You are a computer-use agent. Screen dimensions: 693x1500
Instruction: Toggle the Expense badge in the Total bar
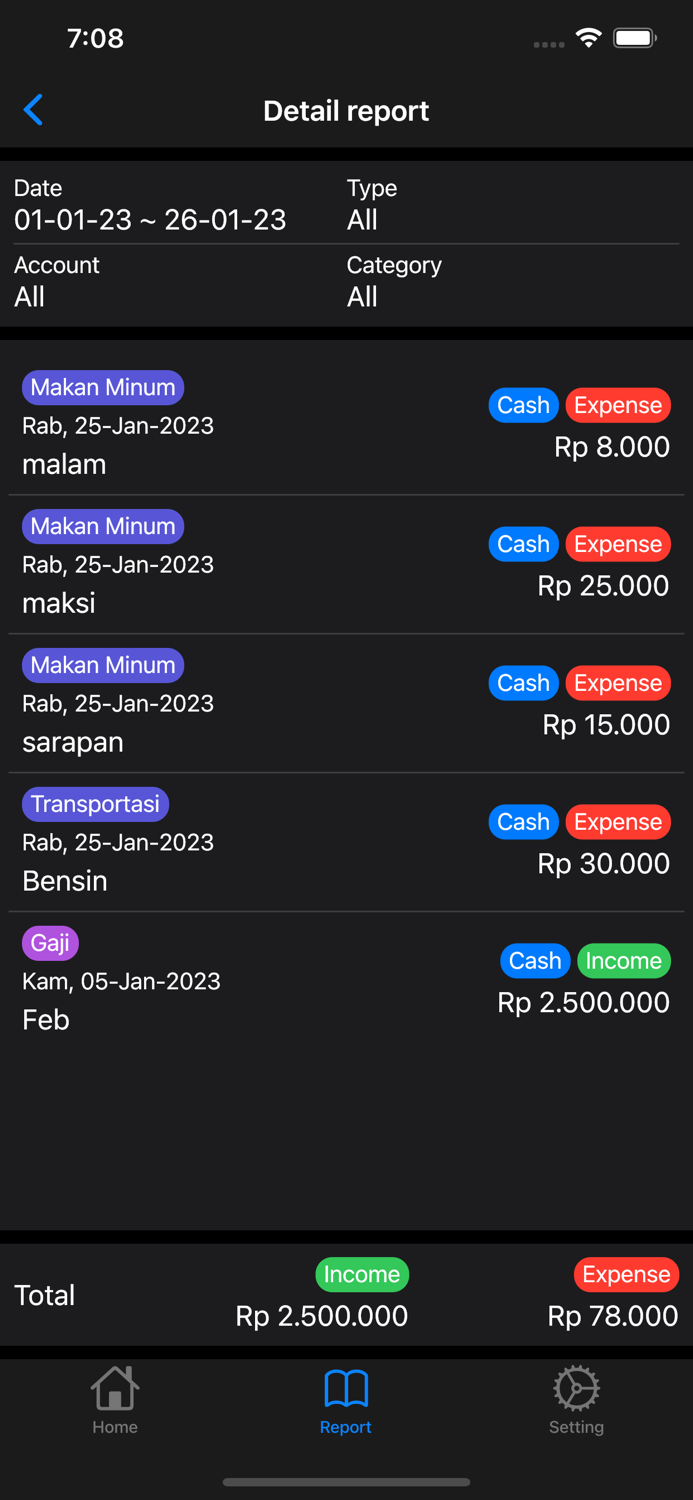pos(626,1274)
